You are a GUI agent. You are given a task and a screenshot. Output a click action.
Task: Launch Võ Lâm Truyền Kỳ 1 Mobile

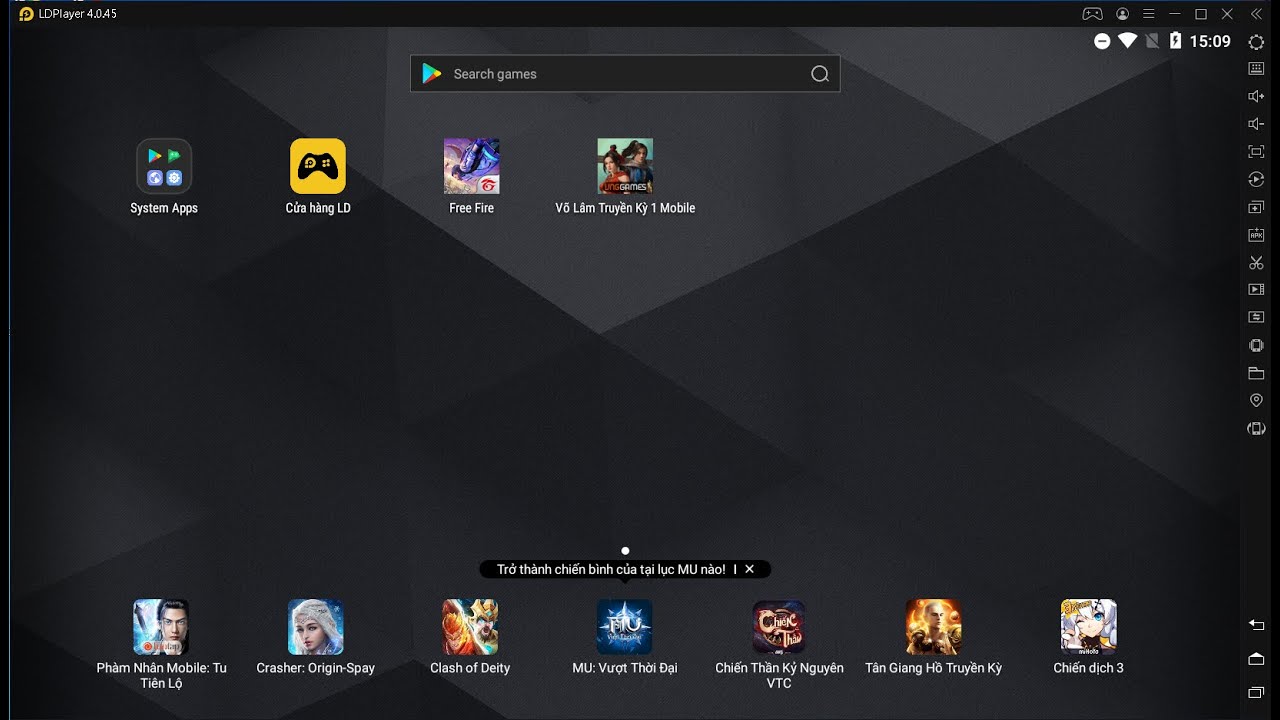coord(625,177)
